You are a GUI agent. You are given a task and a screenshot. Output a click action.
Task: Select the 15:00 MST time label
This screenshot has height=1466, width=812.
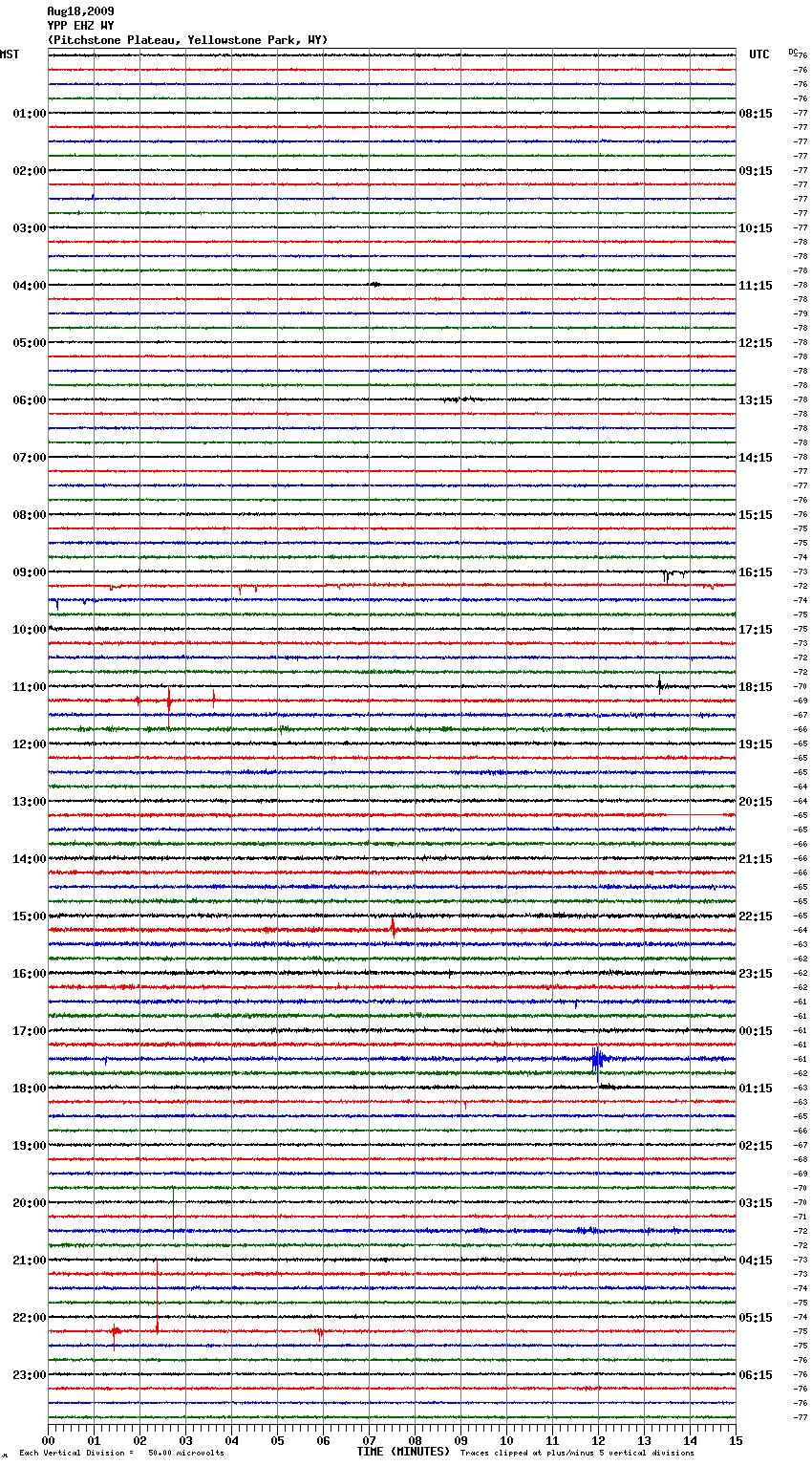tap(29, 916)
